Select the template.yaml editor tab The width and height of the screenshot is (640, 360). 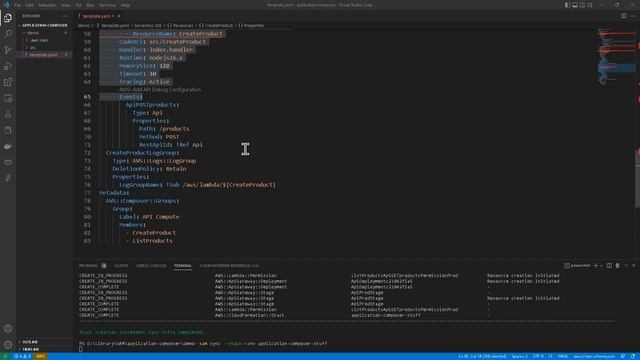[x=97, y=16]
